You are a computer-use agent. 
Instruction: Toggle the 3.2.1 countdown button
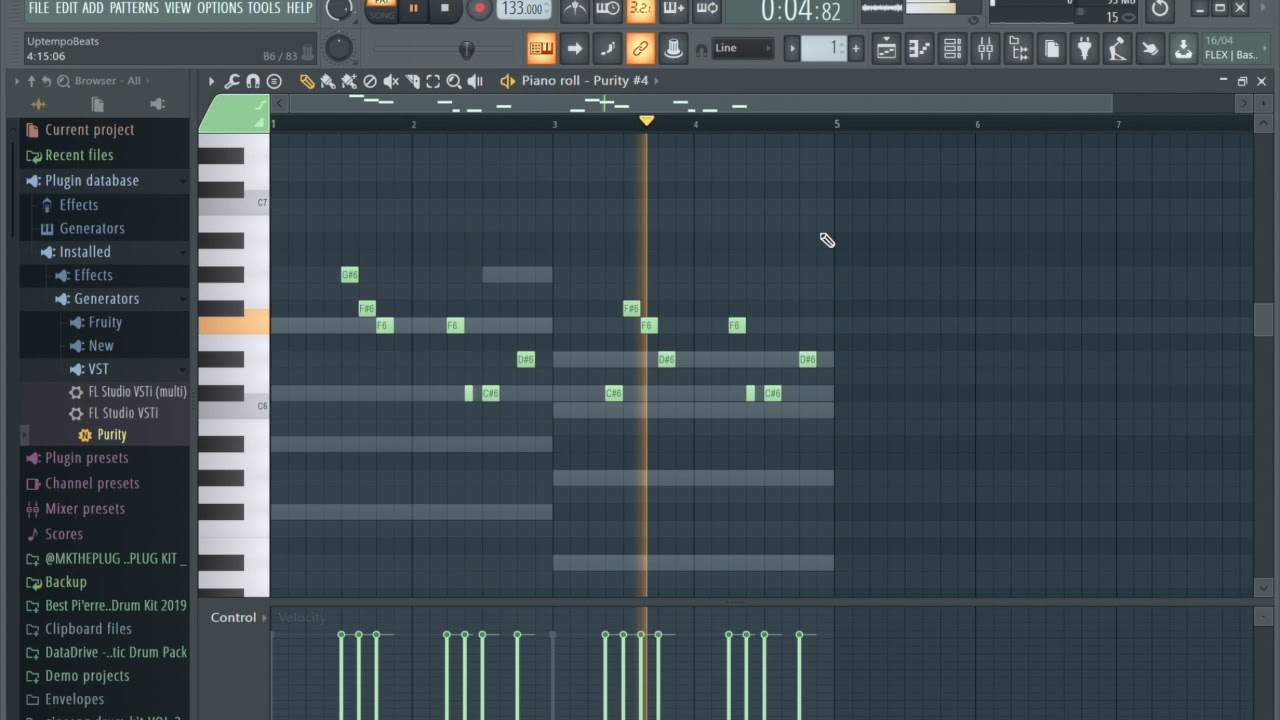click(x=641, y=9)
